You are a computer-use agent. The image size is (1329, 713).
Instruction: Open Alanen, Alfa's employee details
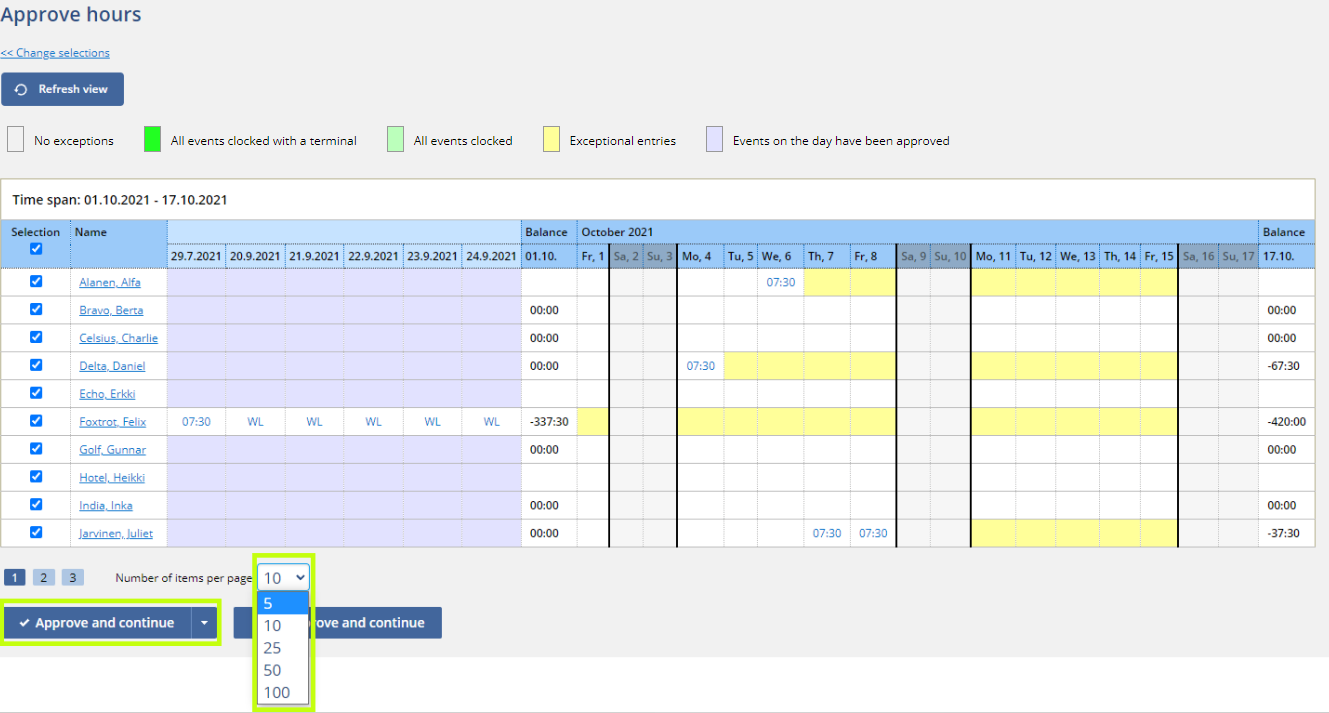pos(110,282)
